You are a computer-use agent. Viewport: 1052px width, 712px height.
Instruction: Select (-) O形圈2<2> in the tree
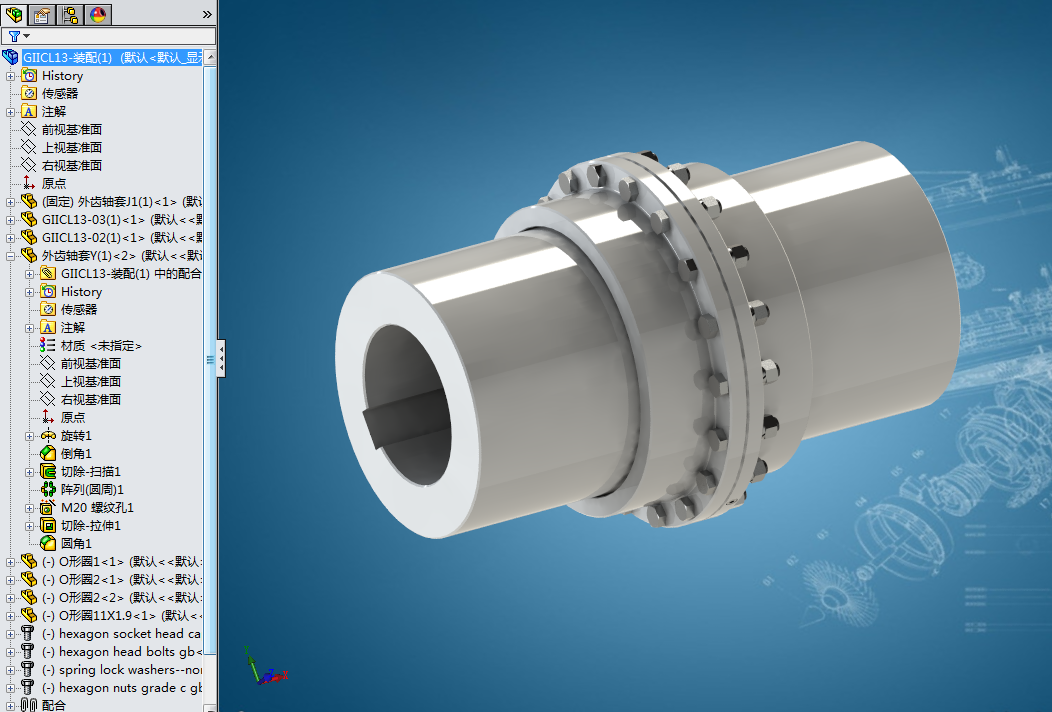[x=121, y=597]
